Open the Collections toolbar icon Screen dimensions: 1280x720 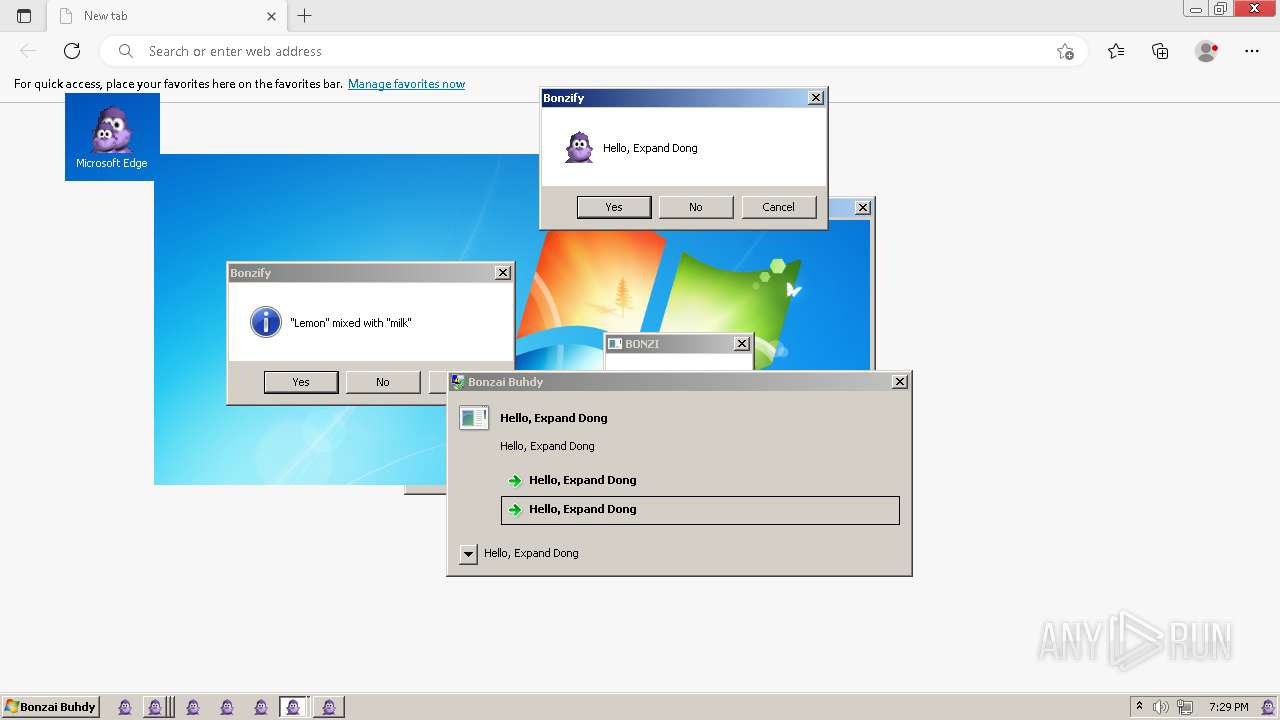point(1160,51)
